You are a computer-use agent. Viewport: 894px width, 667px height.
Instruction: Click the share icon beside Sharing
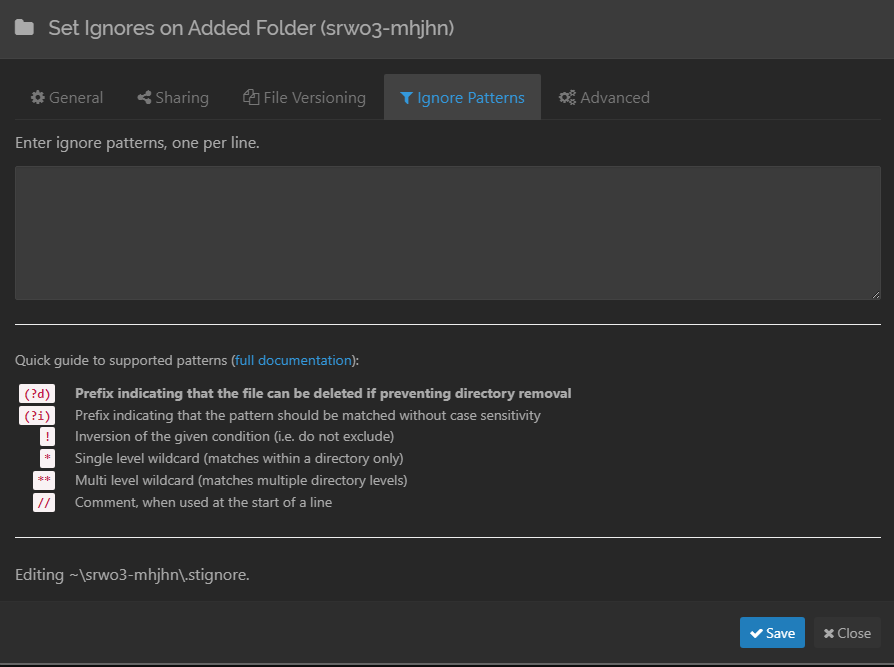[x=144, y=98]
